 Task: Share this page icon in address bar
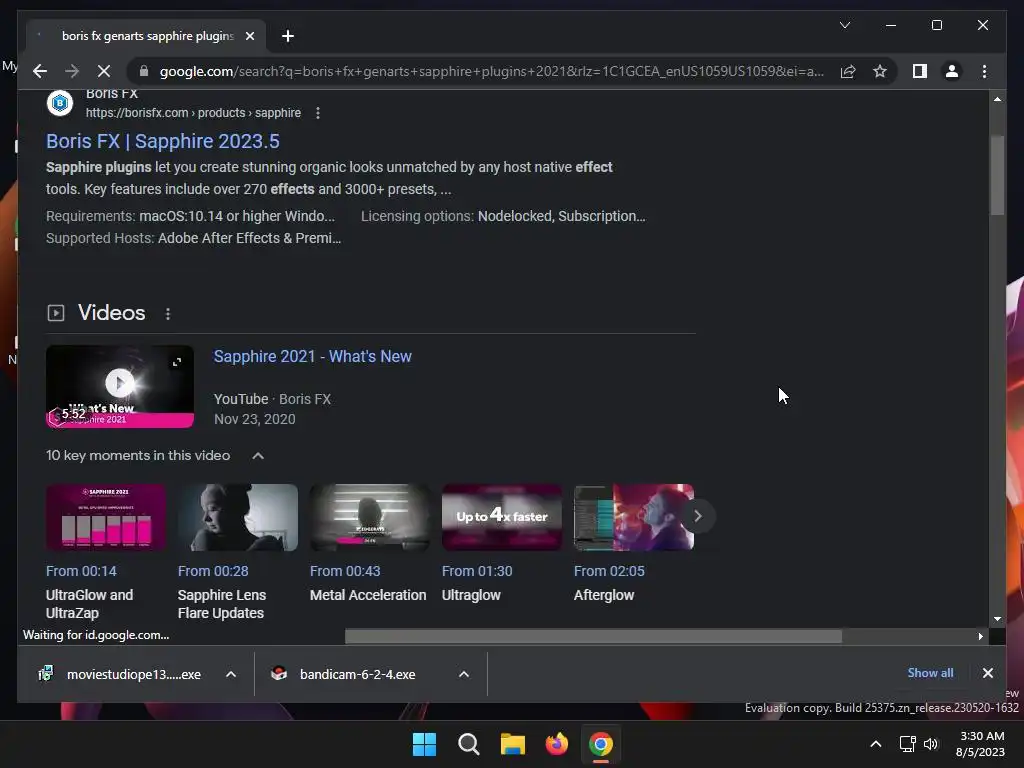848,71
